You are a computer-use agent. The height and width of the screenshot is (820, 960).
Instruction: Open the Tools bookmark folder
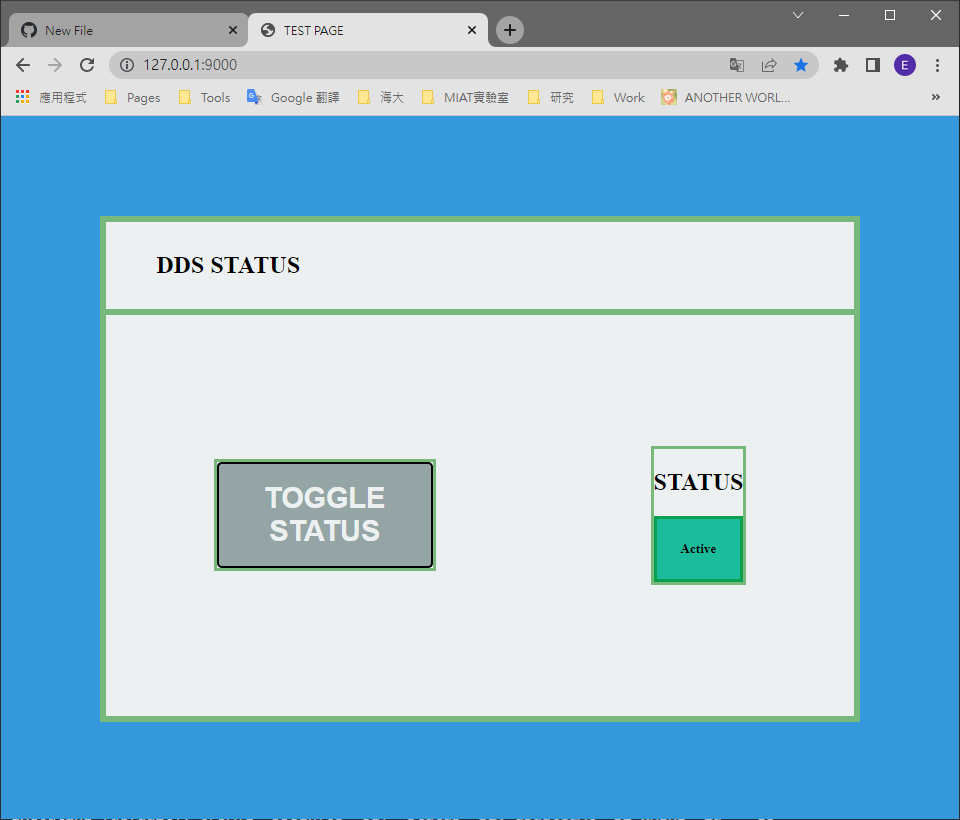tap(204, 97)
